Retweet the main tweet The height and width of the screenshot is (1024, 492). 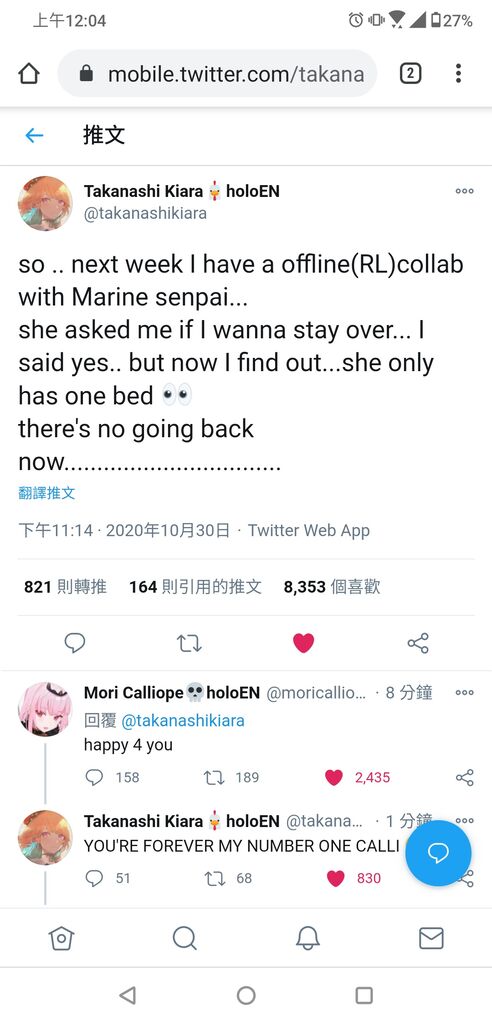(x=189, y=643)
